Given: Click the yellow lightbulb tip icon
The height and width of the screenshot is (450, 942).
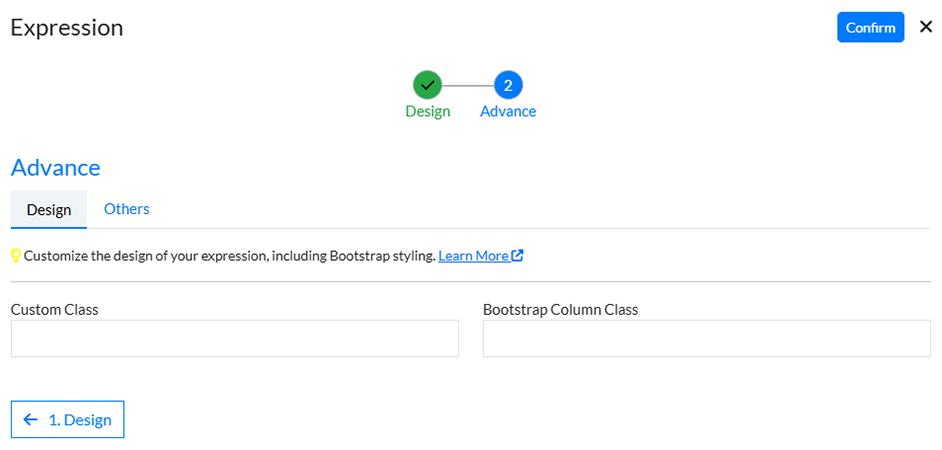Looking at the screenshot, I should click(x=16, y=256).
